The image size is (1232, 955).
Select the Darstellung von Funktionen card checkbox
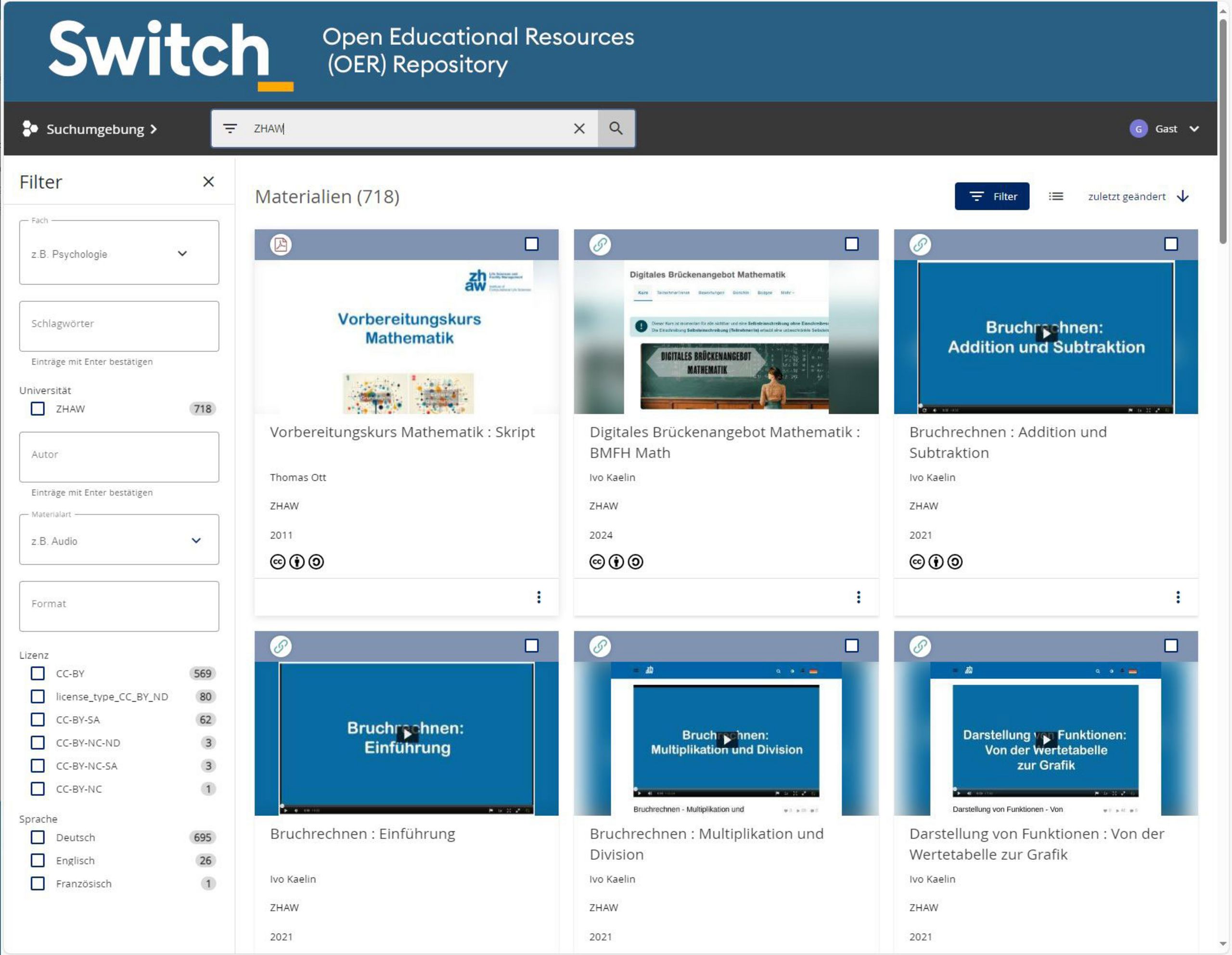pos(1171,646)
